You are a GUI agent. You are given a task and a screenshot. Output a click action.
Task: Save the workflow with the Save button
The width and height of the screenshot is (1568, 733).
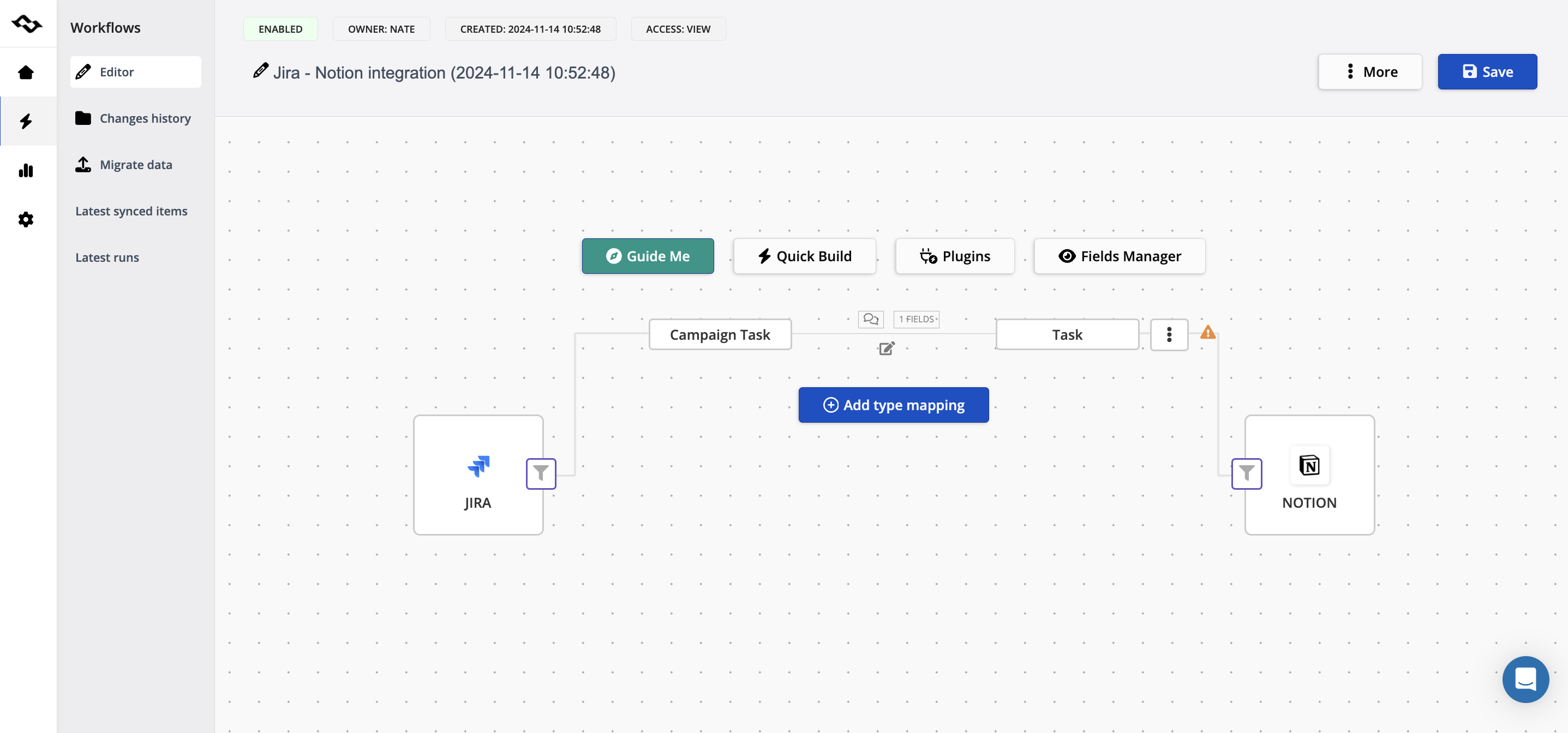(1487, 72)
